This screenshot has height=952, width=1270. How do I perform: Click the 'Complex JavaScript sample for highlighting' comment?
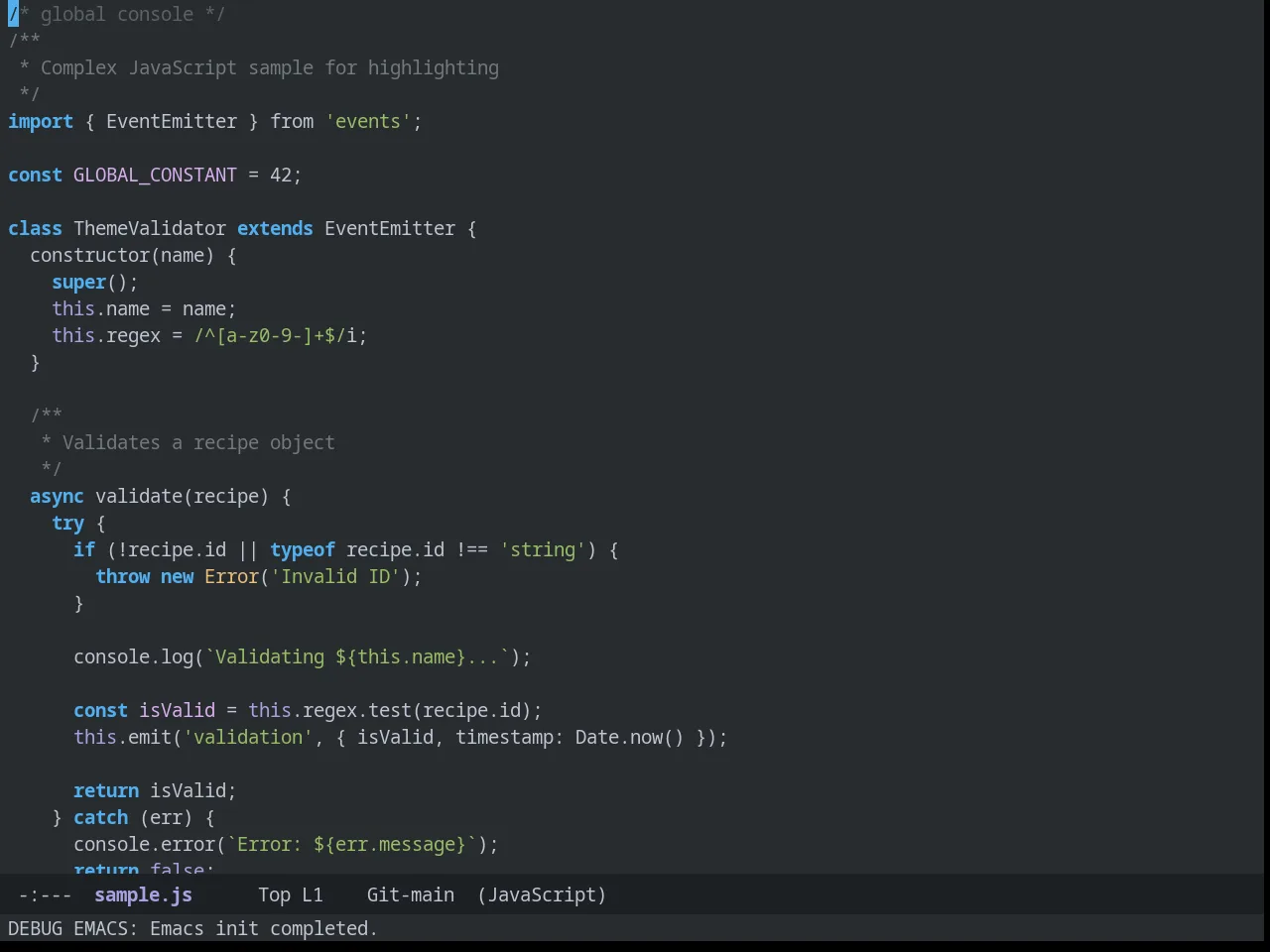tap(270, 67)
